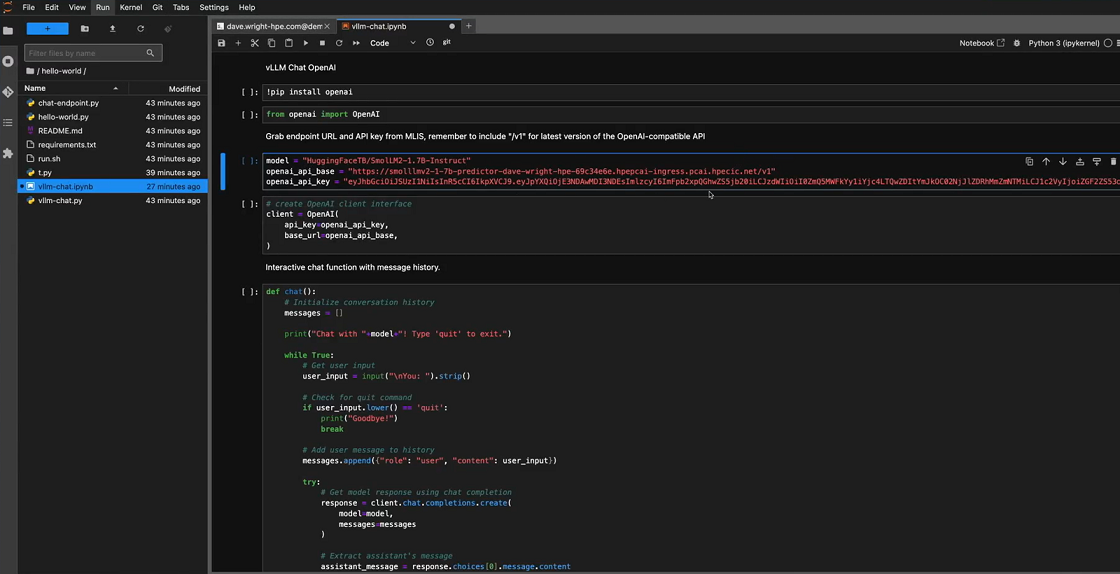1120x574 pixels.
Task: Click the hello-world breadcrumb folder
Action: (62, 71)
